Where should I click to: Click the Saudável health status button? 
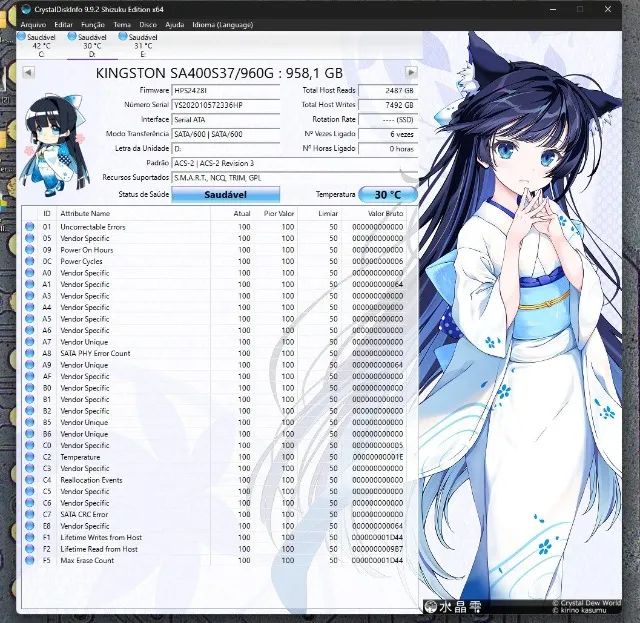click(225, 195)
